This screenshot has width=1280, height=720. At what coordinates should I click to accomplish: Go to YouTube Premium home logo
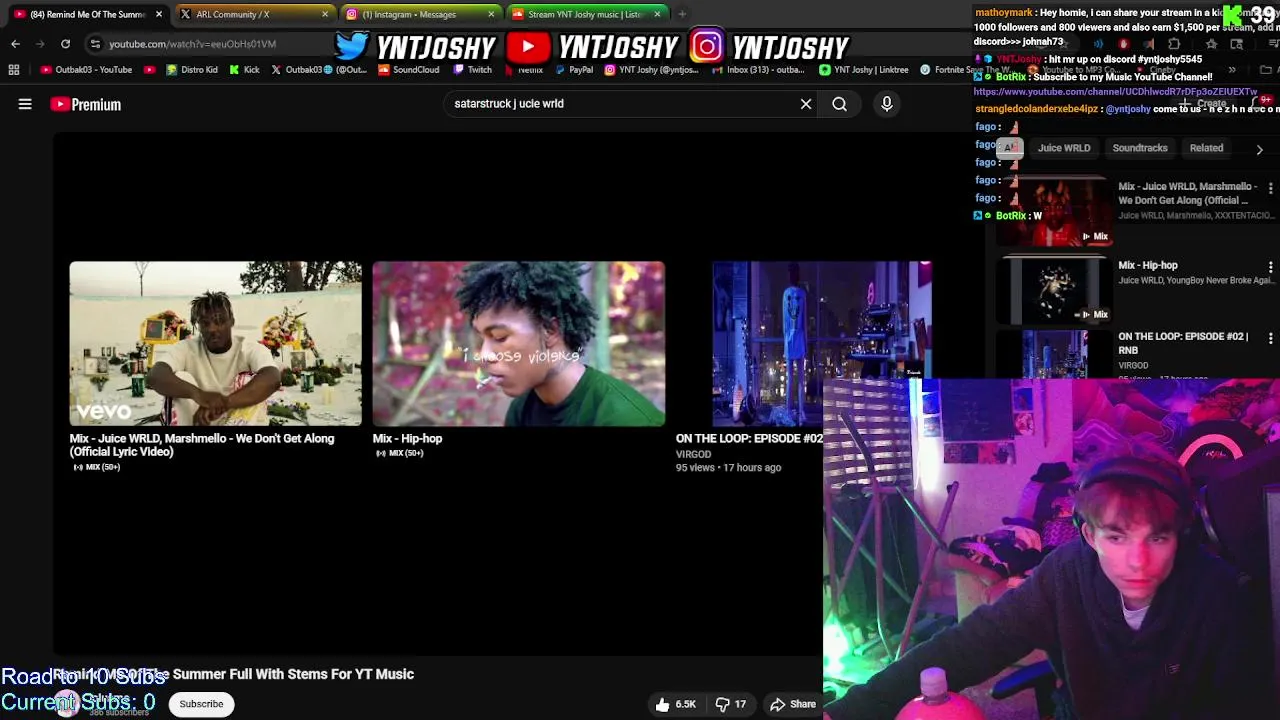tap(86, 104)
